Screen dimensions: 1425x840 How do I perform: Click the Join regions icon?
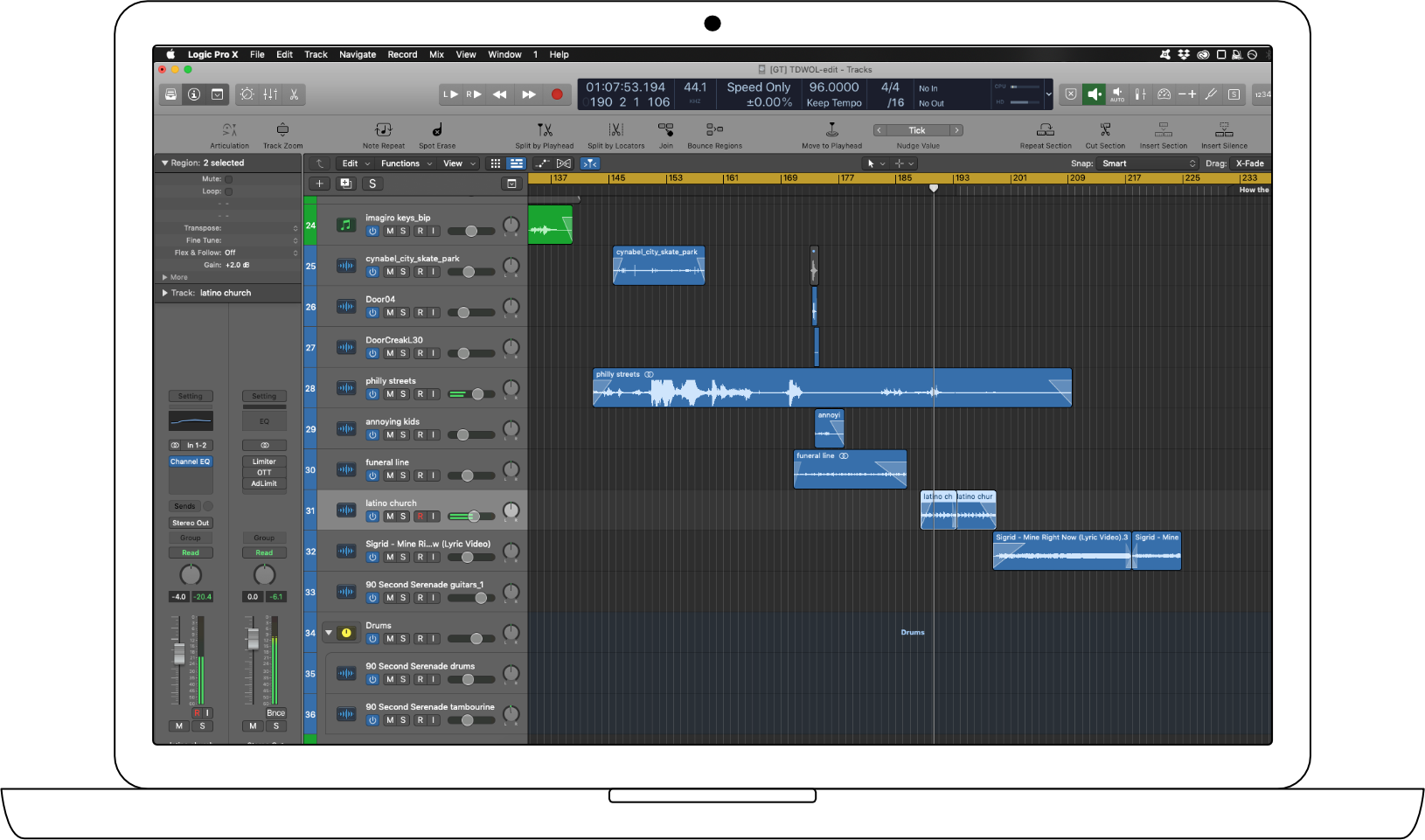pyautogui.click(x=666, y=130)
